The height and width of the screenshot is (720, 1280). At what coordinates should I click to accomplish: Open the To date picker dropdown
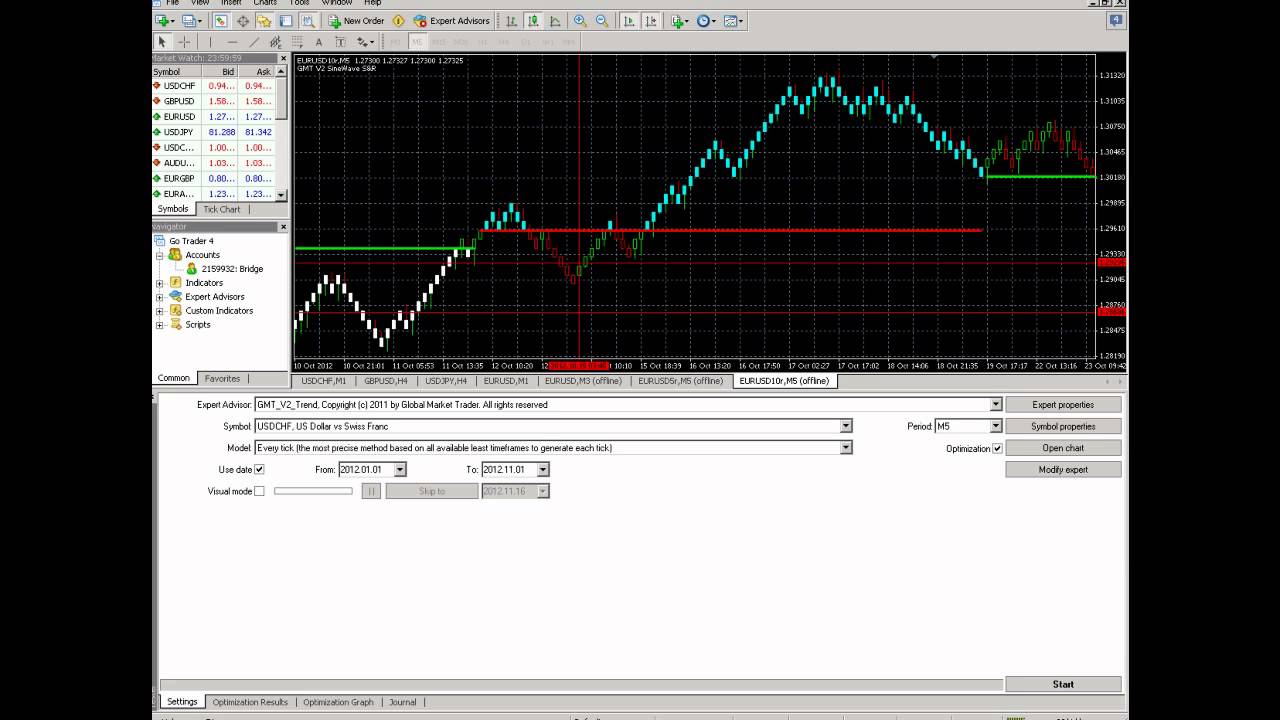tap(543, 469)
